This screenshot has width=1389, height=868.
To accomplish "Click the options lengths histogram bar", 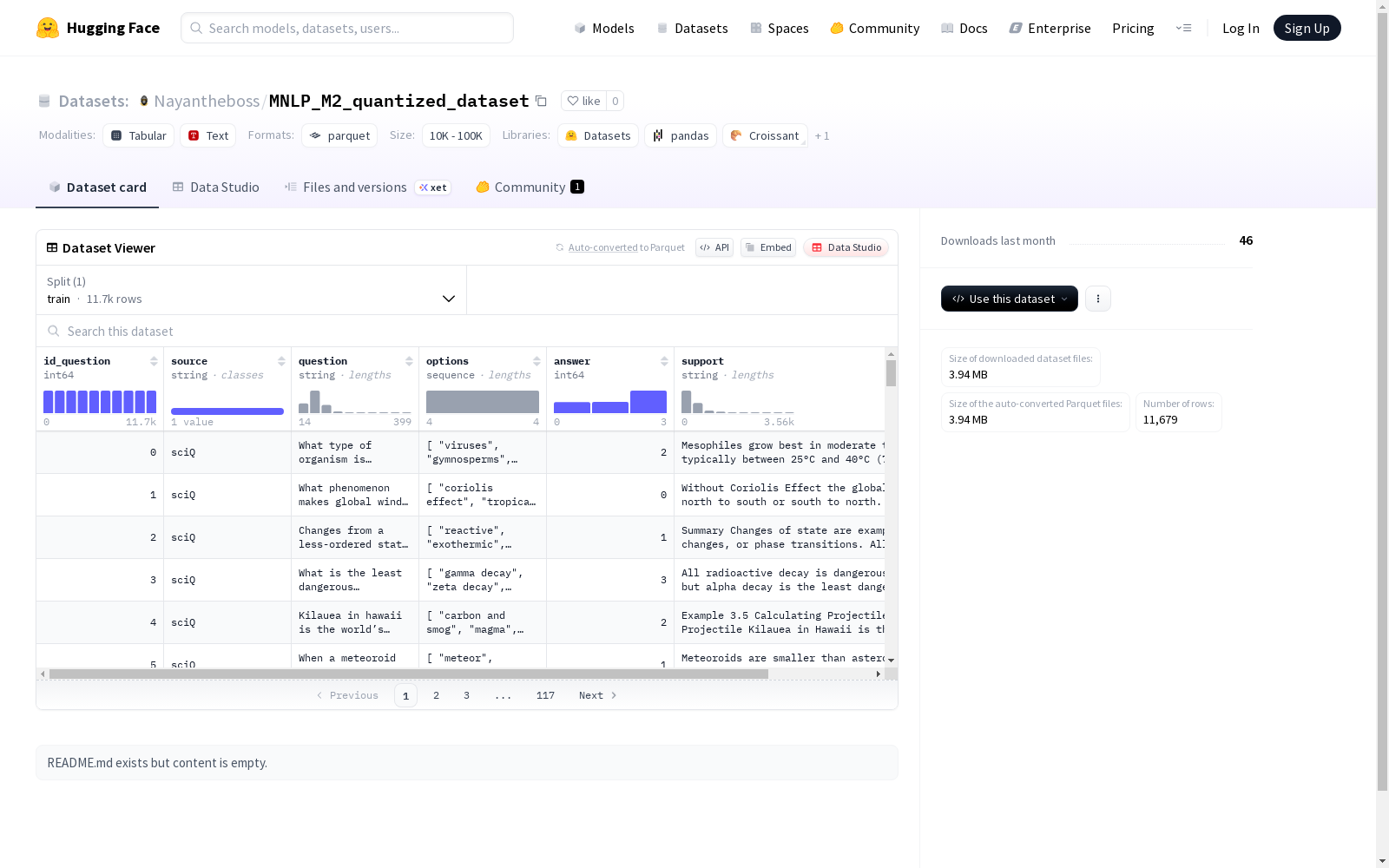I will point(483,402).
